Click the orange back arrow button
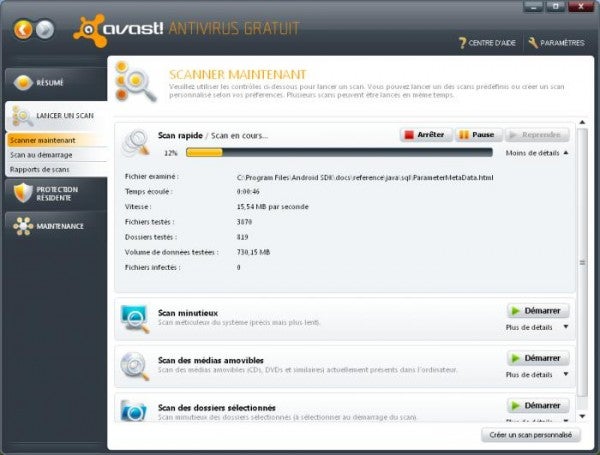Viewport: 600px width, 455px height. pos(23,29)
